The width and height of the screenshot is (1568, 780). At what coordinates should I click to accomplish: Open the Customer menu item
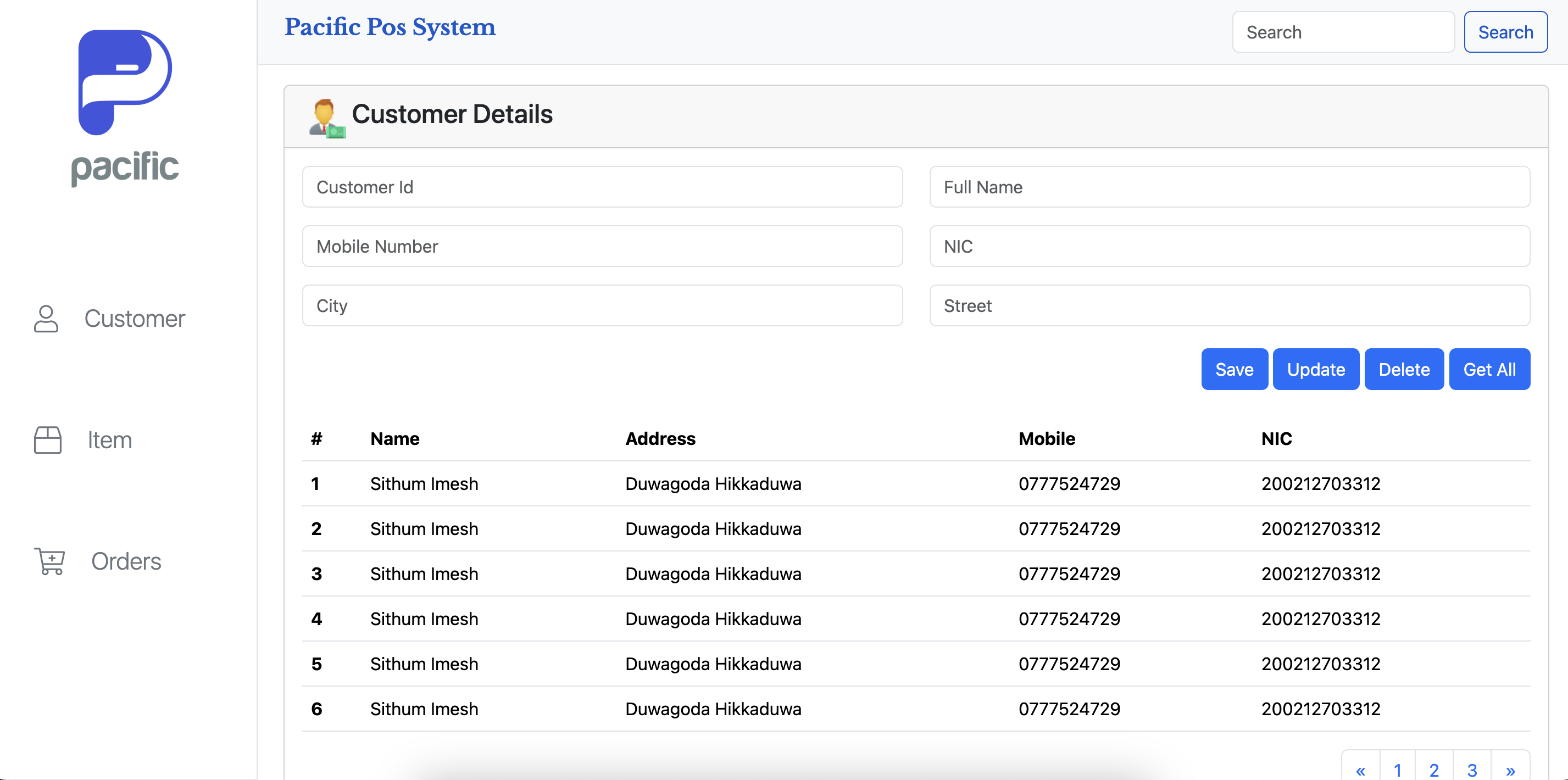pos(135,319)
